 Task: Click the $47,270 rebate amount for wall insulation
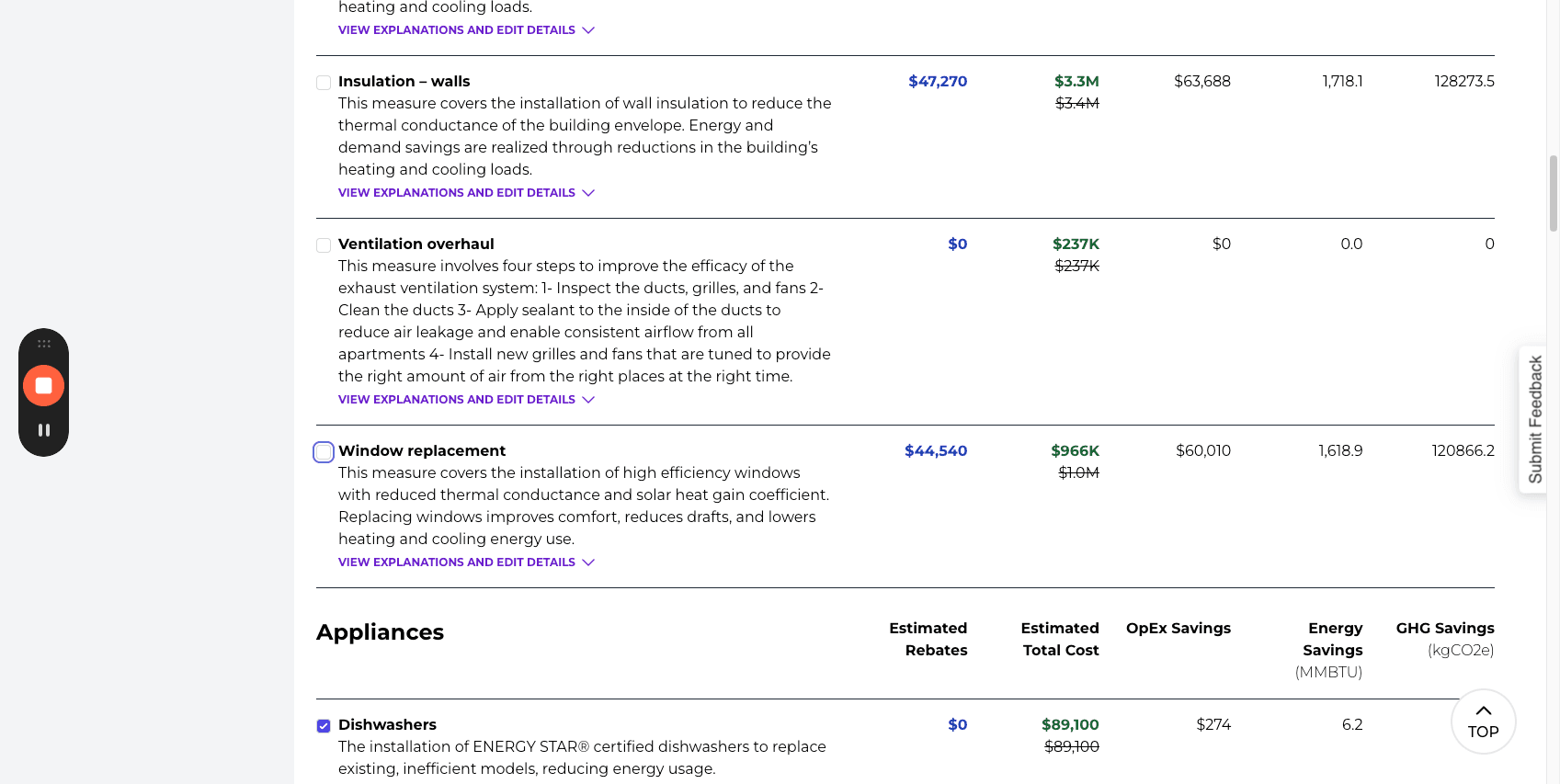(938, 81)
